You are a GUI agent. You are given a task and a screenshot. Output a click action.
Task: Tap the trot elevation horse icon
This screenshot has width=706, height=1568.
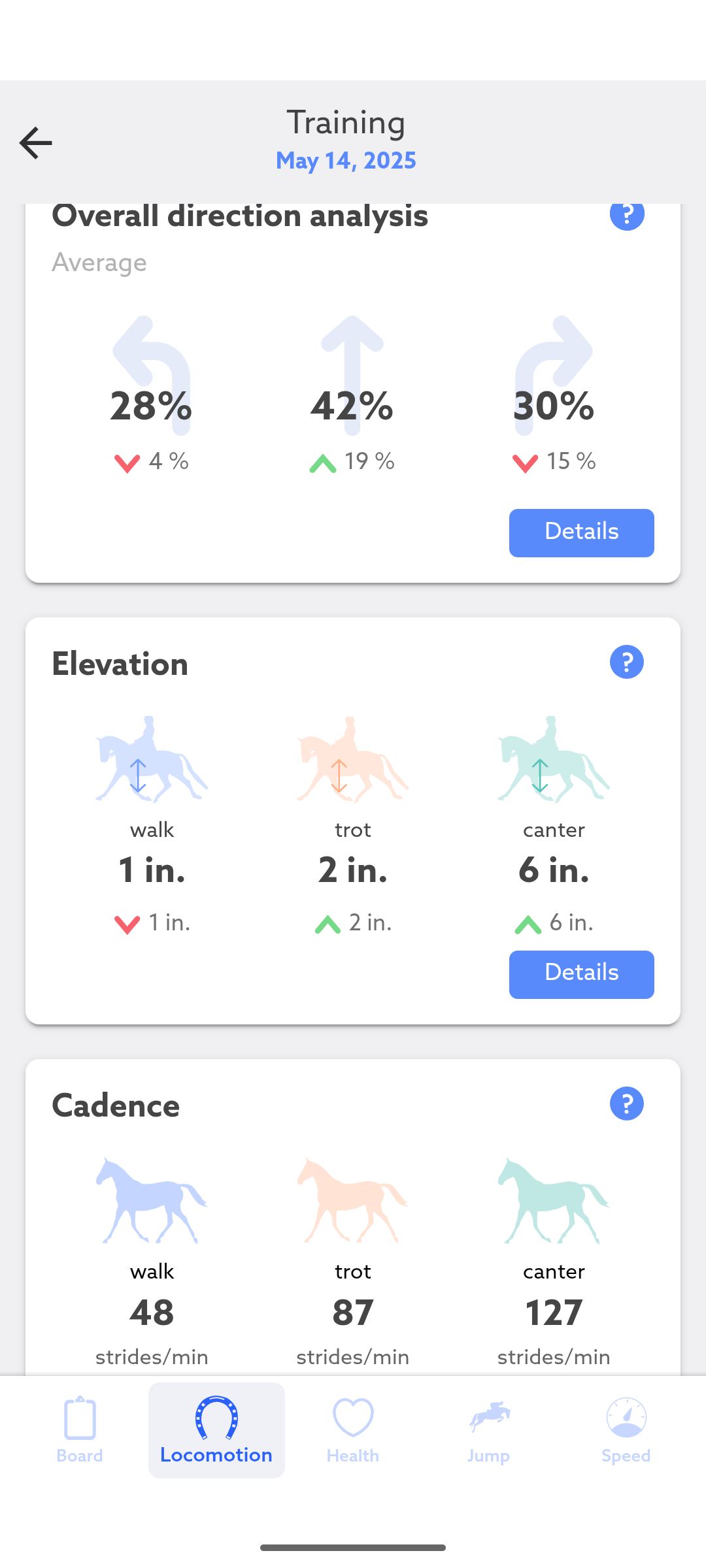pos(352,759)
